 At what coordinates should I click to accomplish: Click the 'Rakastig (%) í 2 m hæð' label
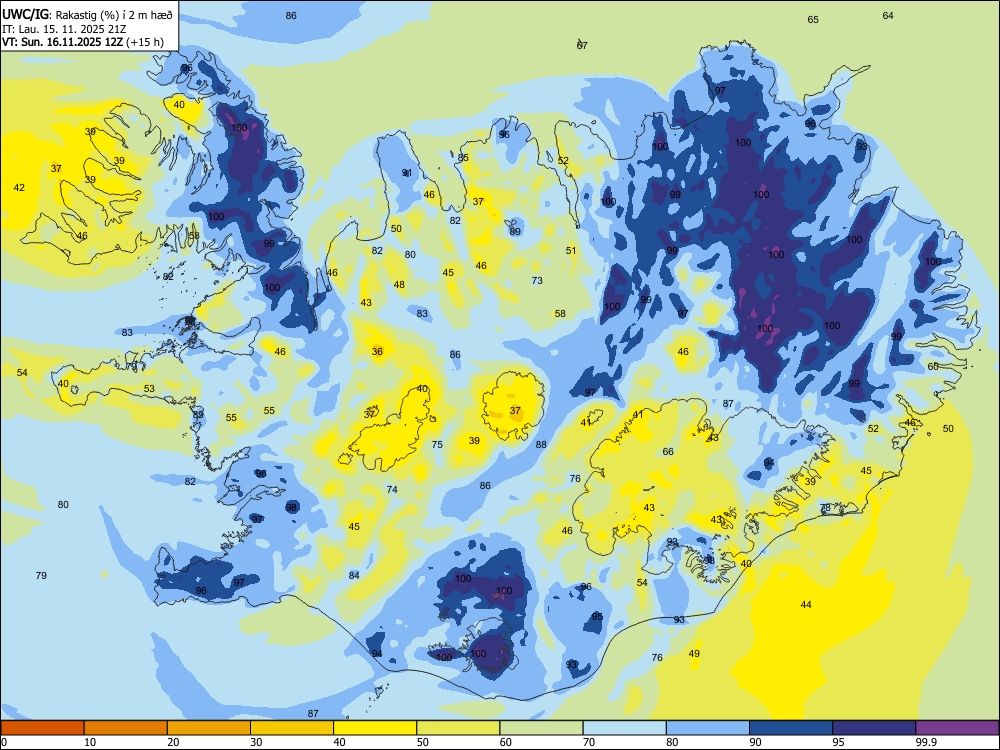click(x=114, y=15)
